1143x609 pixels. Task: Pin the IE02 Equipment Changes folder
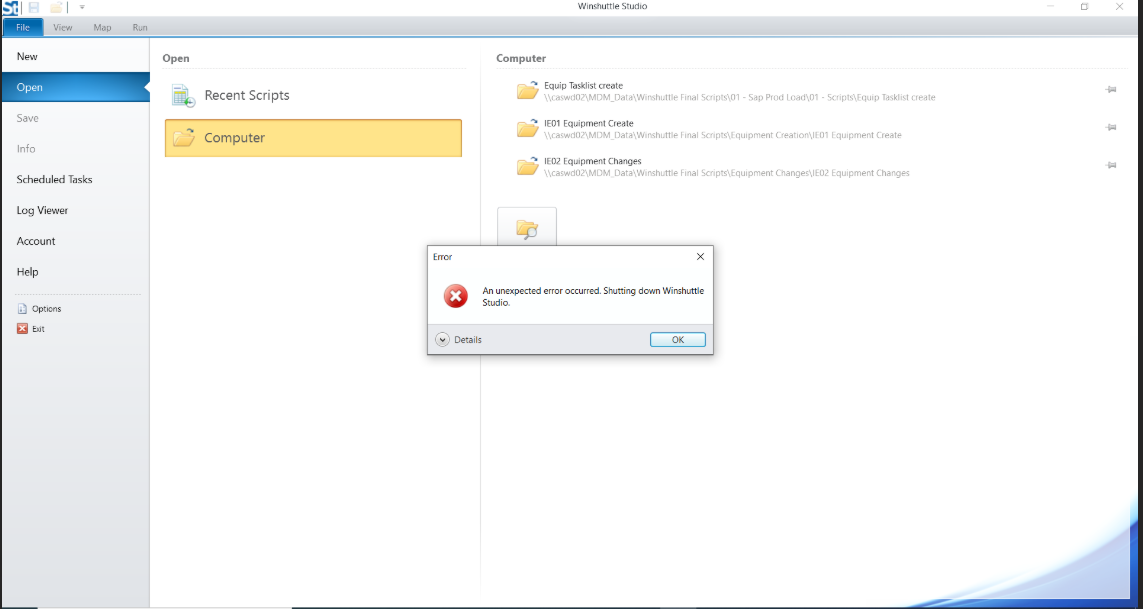pyautogui.click(x=1111, y=166)
